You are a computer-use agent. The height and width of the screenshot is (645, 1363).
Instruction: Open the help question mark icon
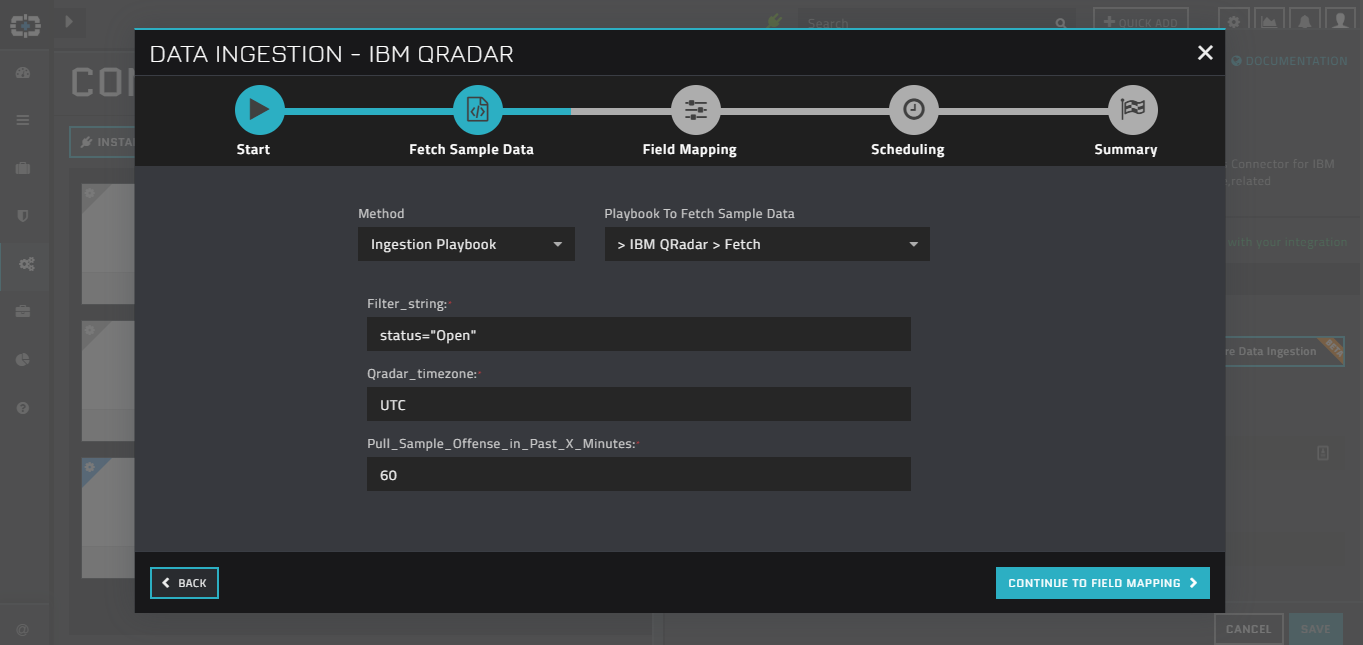[x=23, y=408]
